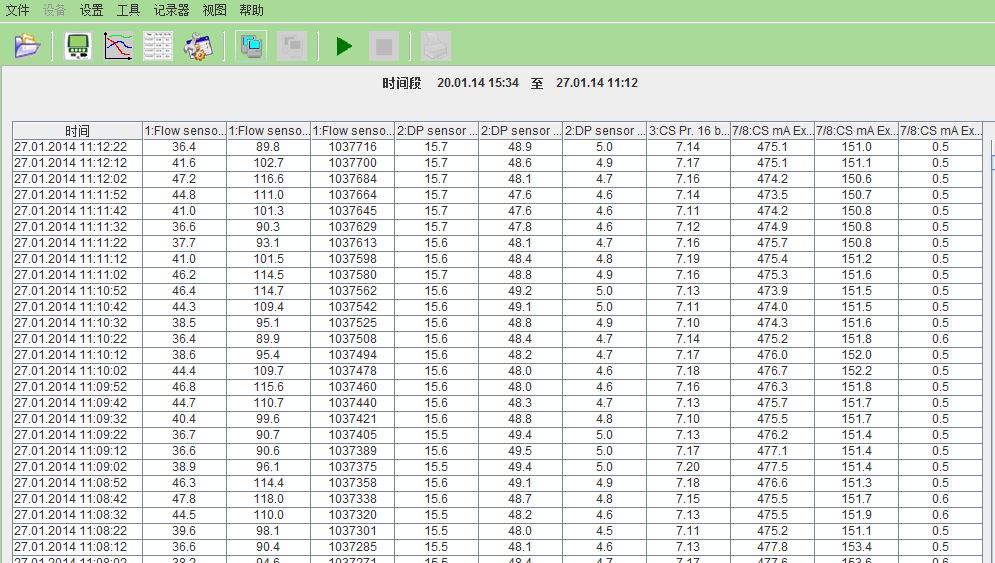This screenshot has width=995, height=563.
Task: Open the settings tools icon with gear
Action: [198, 46]
